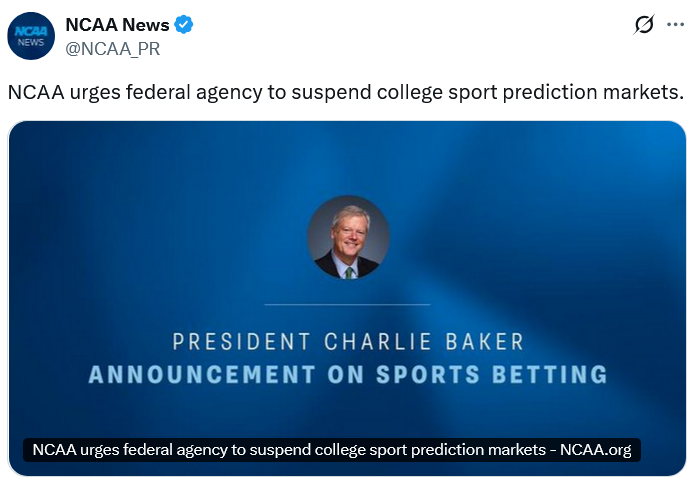The height and width of the screenshot is (483, 696).
Task: Click the word "NEWS" inside the avatar logo
Action: pos(31,42)
